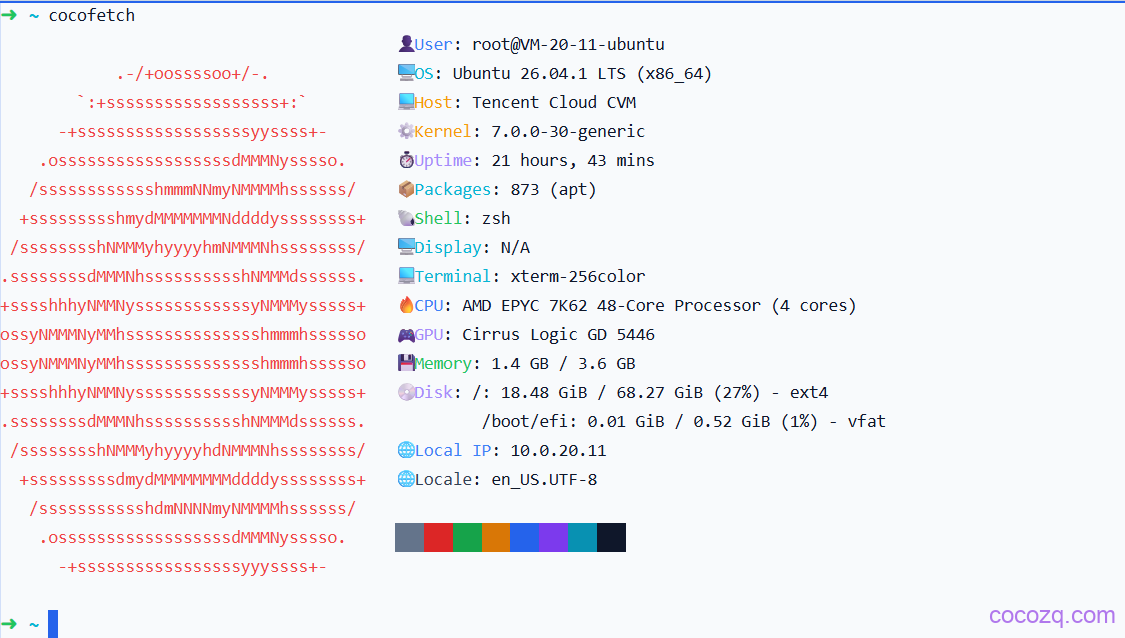Screen dimensions: 1125x638
Task: Click the globe icon beside Local IP
Action: pyautogui.click(x=406, y=450)
